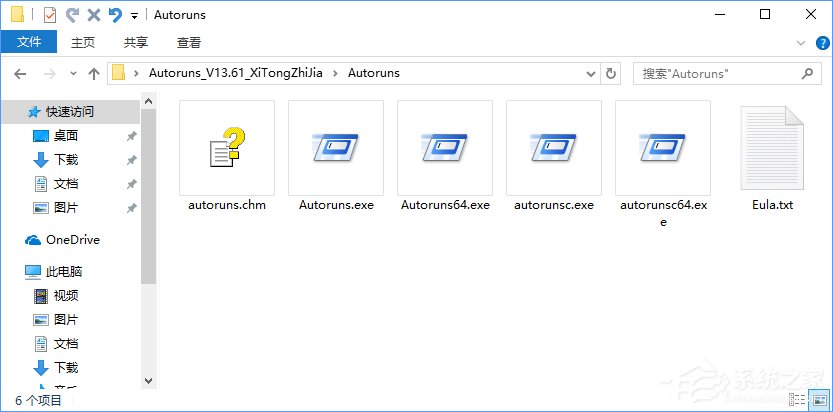Click the navigation pane scrollbar thumb

pos(149,196)
